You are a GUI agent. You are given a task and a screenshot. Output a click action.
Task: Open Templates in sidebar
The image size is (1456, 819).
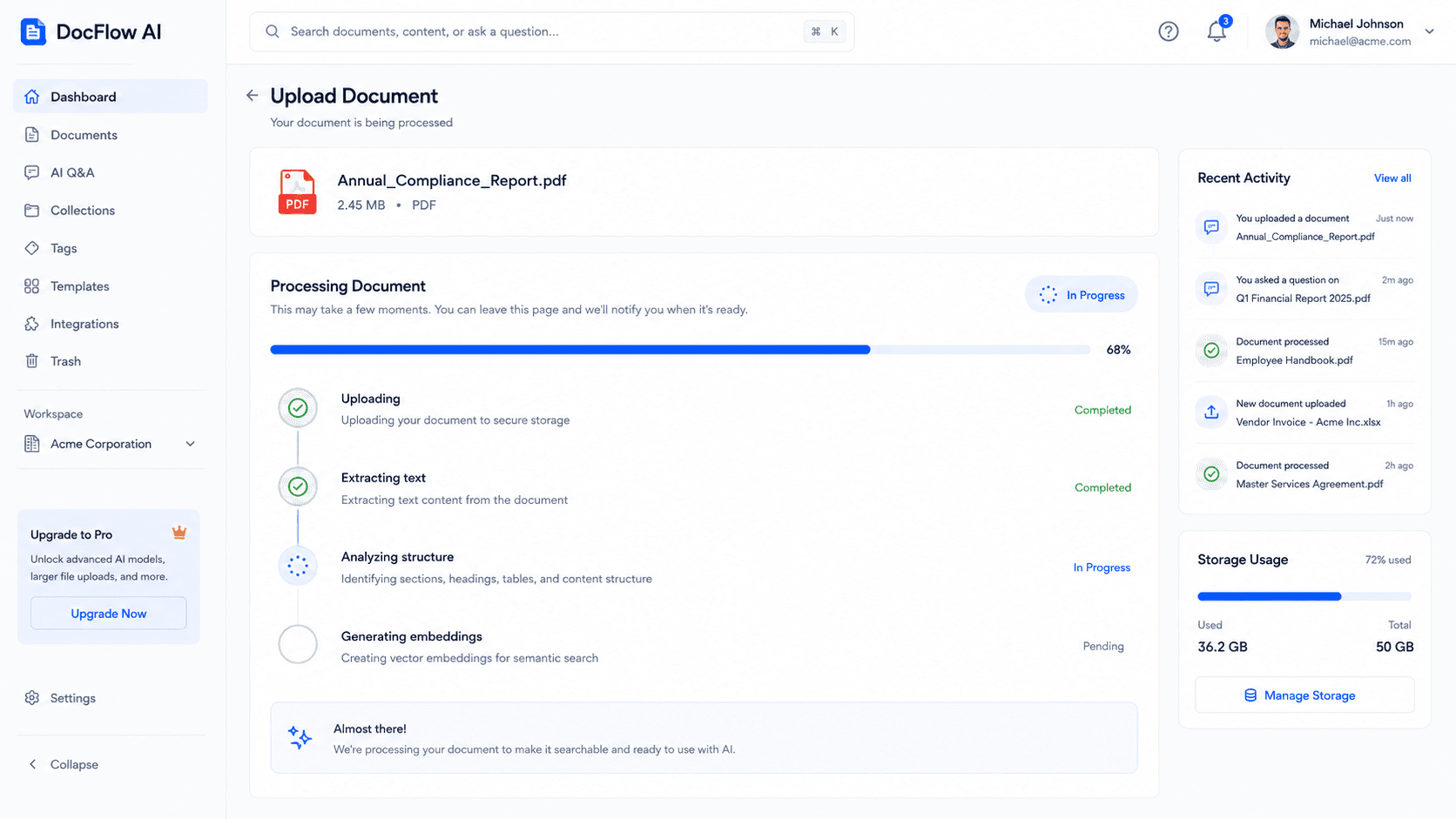click(x=111, y=286)
